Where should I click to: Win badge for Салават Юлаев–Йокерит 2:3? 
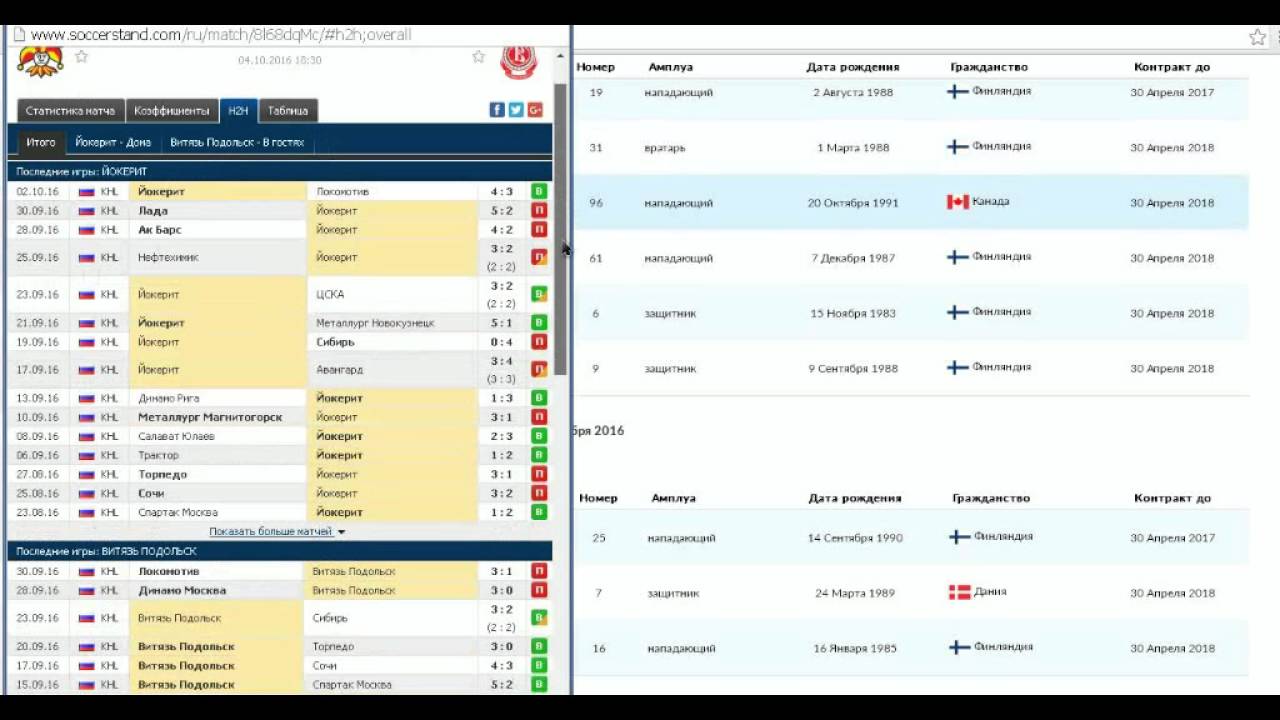pos(539,436)
